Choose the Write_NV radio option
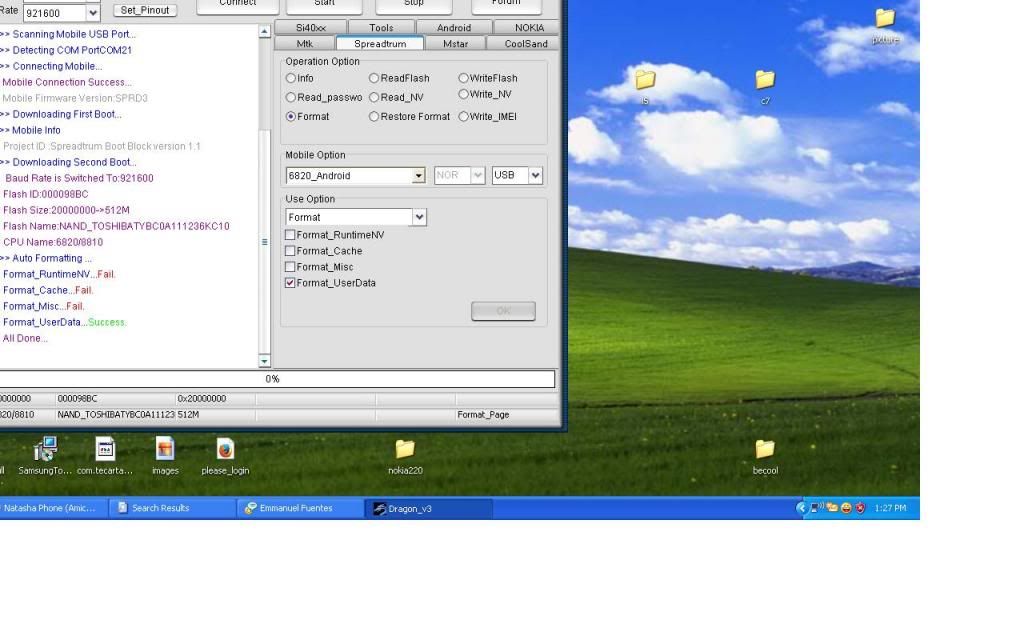 [463, 94]
